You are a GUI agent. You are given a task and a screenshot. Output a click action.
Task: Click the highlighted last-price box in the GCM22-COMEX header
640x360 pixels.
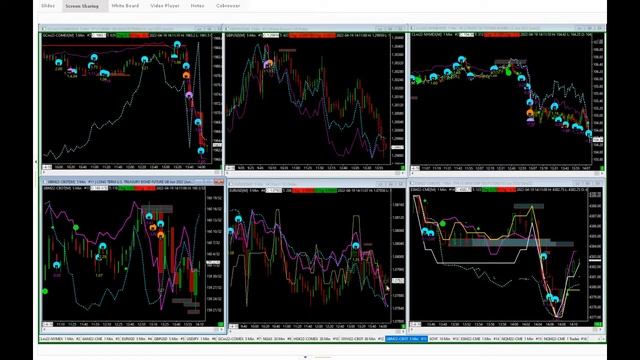[x=99, y=36]
